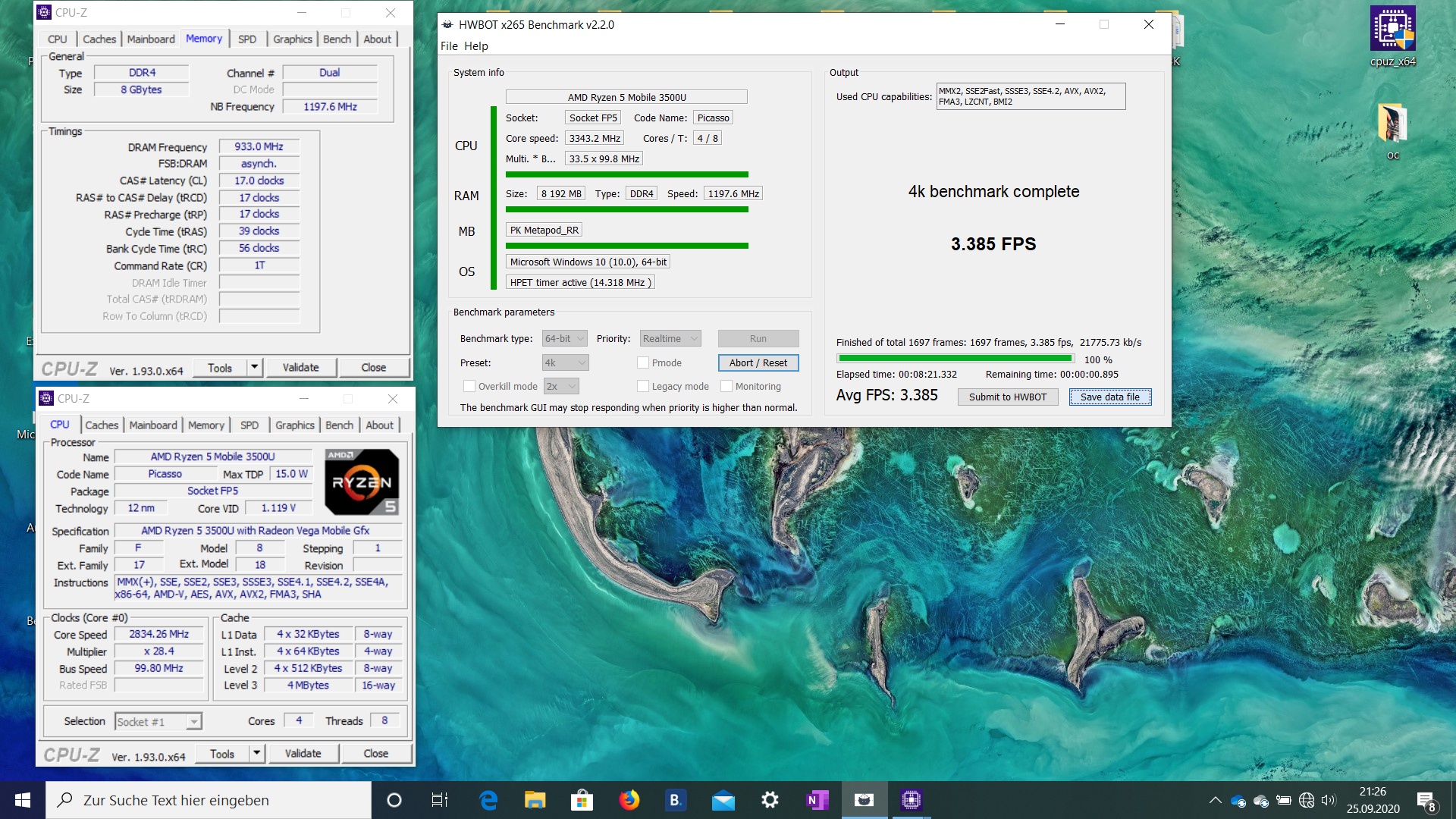Click the 3.385 FPS result text
The image size is (1456, 819).
click(x=993, y=244)
